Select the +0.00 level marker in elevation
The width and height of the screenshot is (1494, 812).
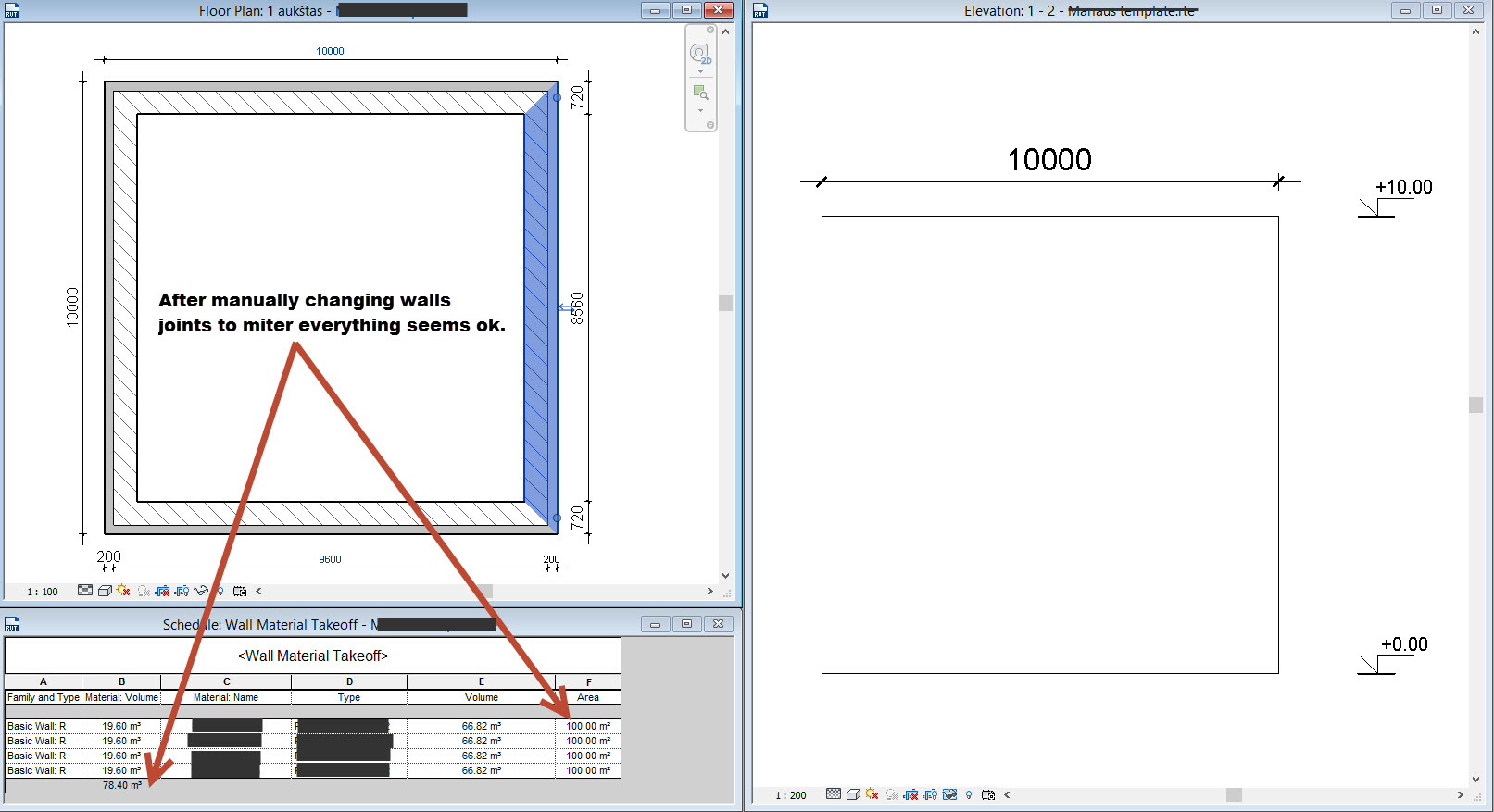point(1393,656)
